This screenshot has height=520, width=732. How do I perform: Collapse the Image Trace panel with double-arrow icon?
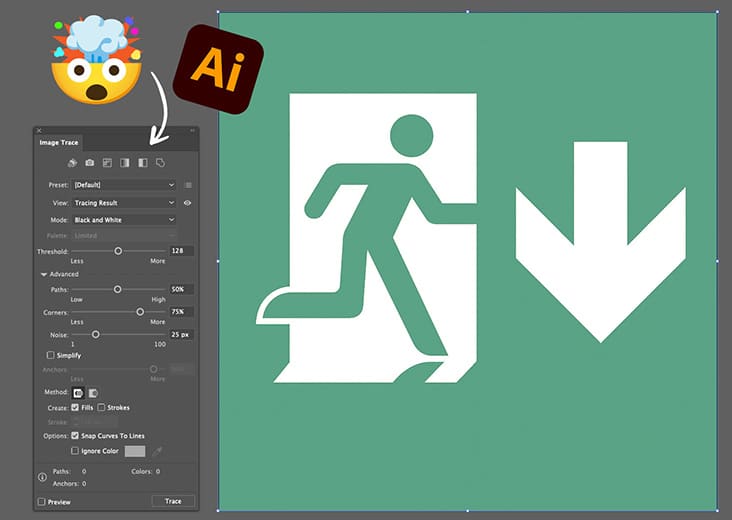click(192, 130)
